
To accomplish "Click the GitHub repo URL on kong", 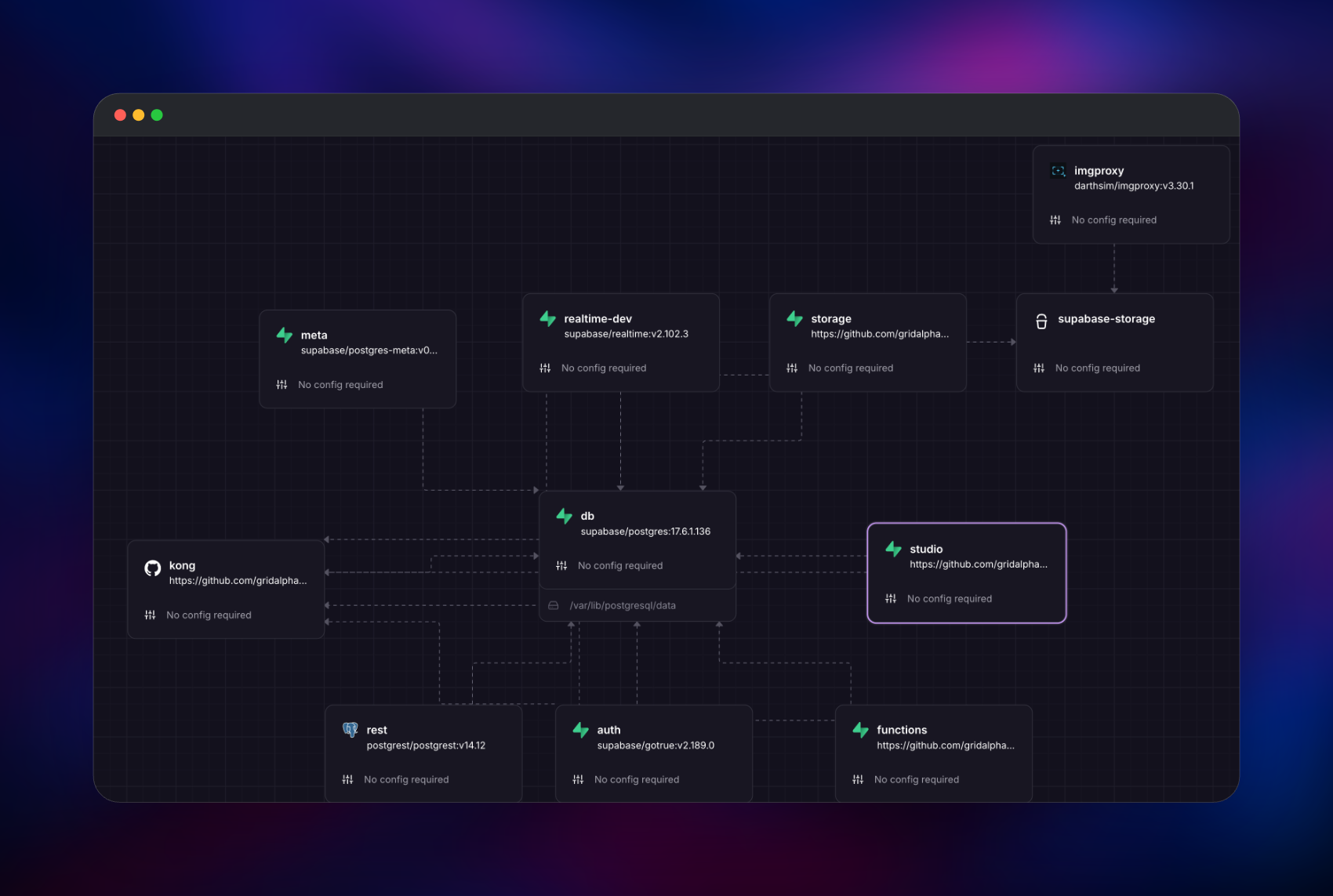I will [238, 582].
